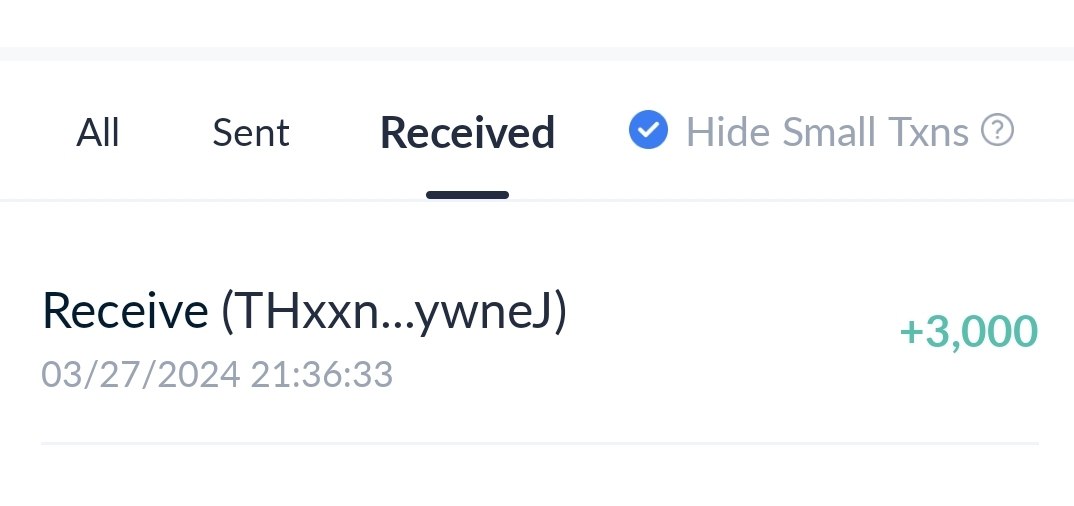Viewport: 1074px width, 506px height.
Task: Disable hiding of small transactions
Action: point(648,129)
